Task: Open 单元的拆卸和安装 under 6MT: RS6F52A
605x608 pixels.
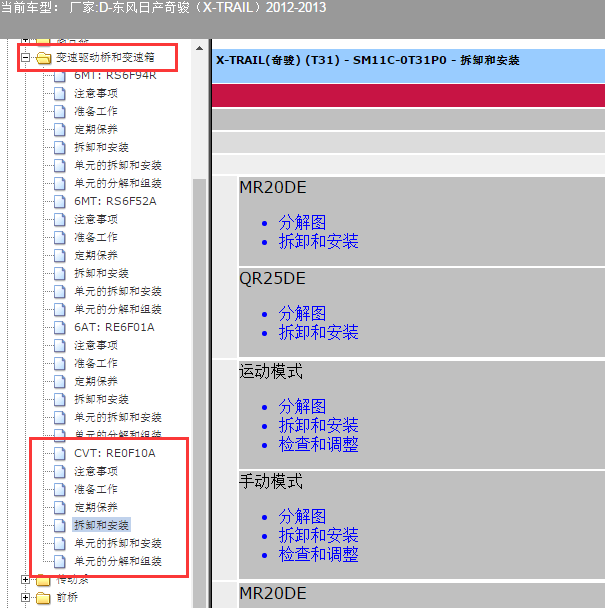Action: [118, 291]
